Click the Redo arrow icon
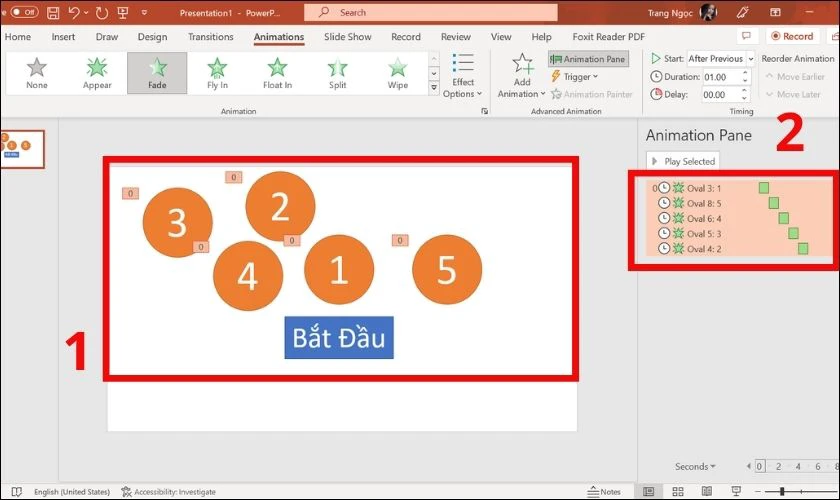This screenshot has height=500, width=840. 101,12
